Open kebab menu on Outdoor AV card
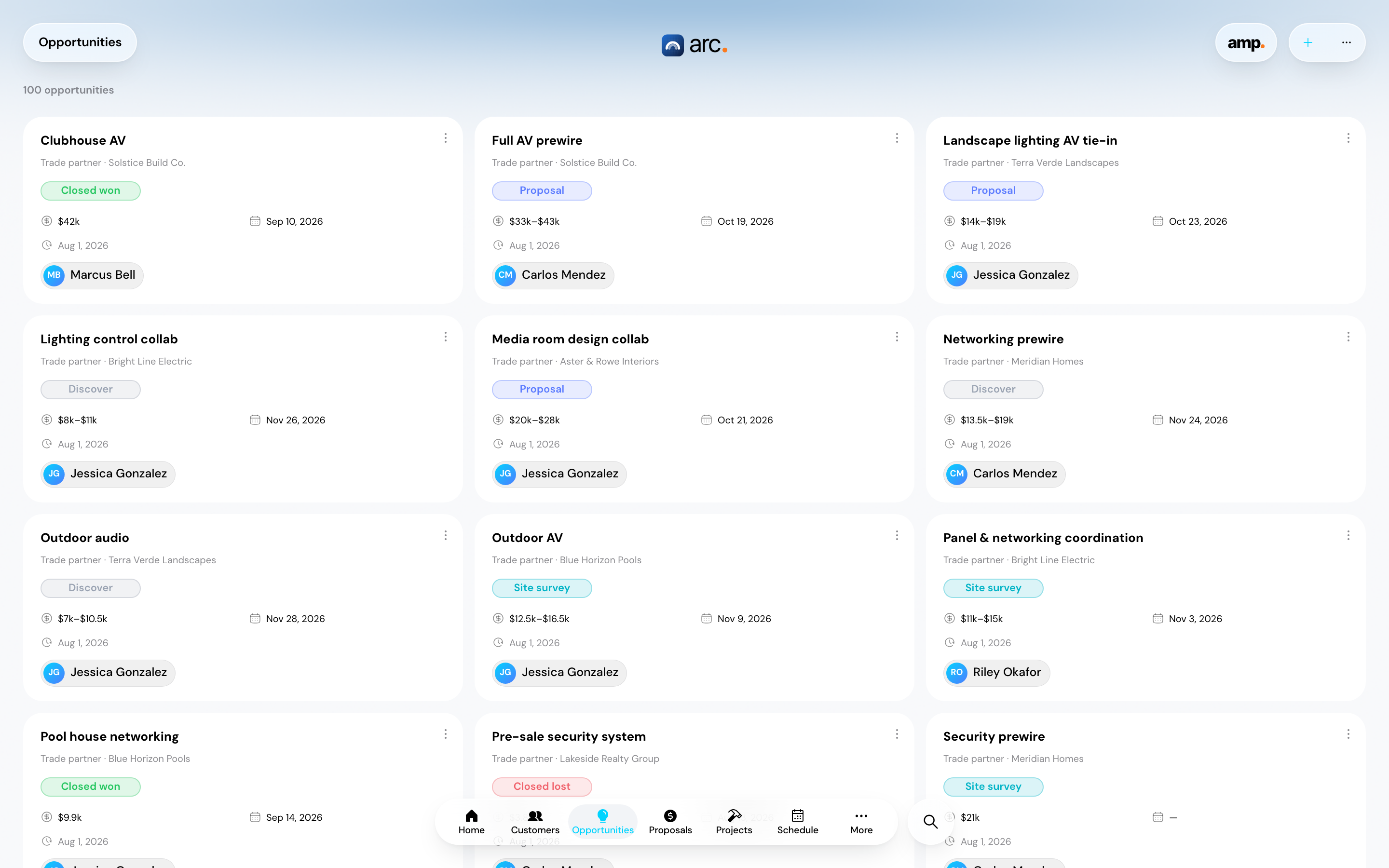 pyautogui.click(x=897, y=536)
